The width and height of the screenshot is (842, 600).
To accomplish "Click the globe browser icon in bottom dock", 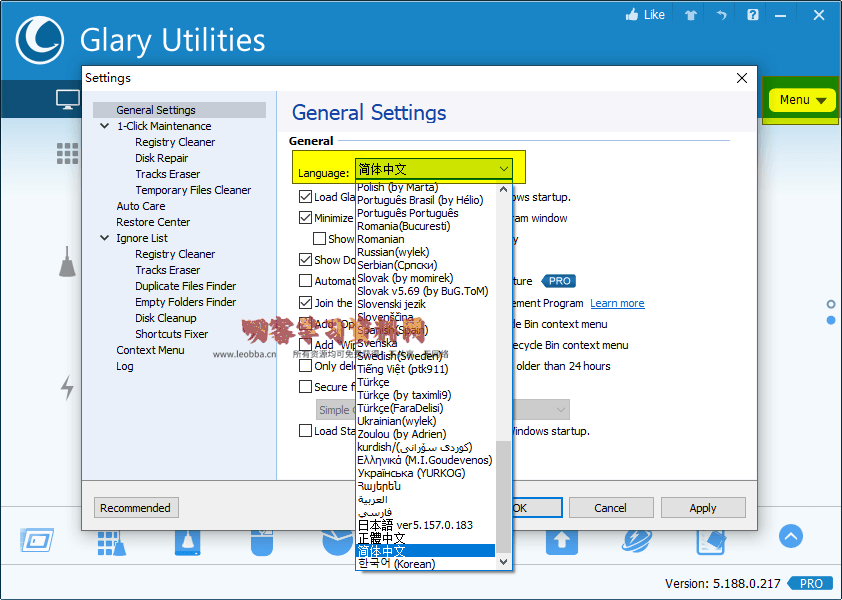I will tap(636, 540).
